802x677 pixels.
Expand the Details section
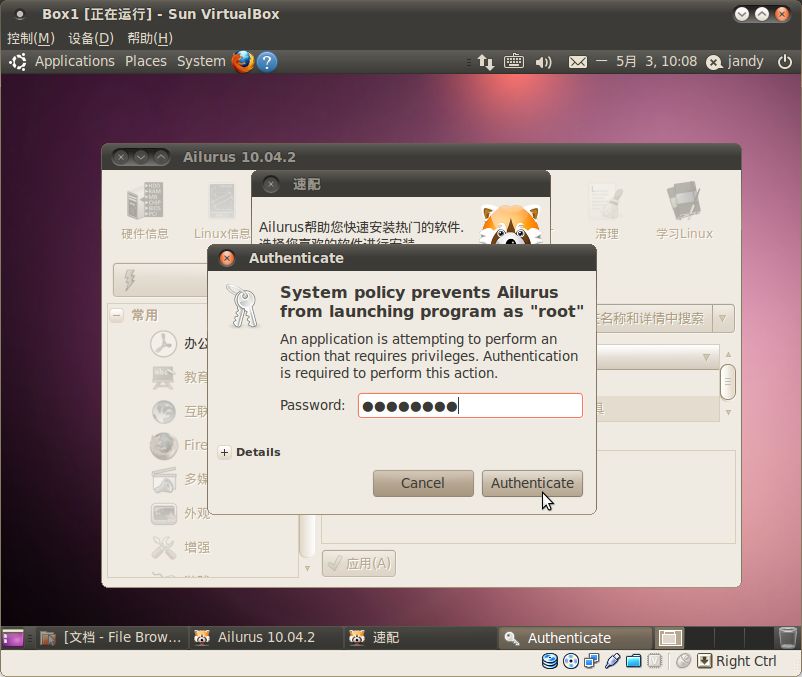coord(224,452)
